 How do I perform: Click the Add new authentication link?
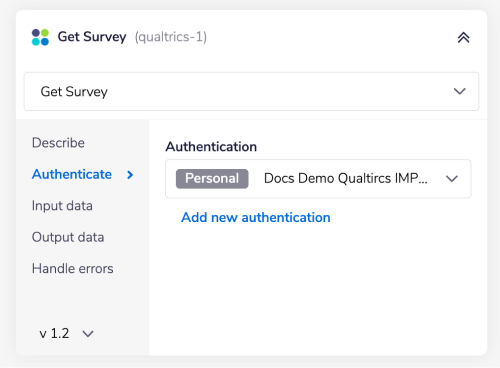pos(256,217)
